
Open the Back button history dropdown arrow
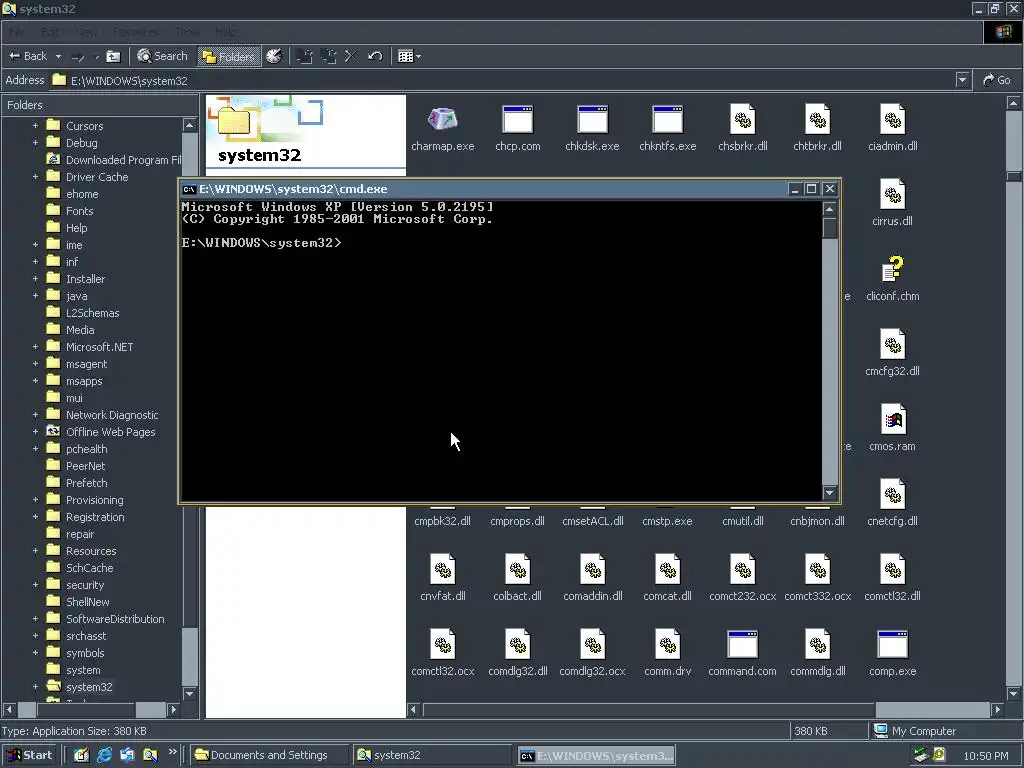point(58,56)
